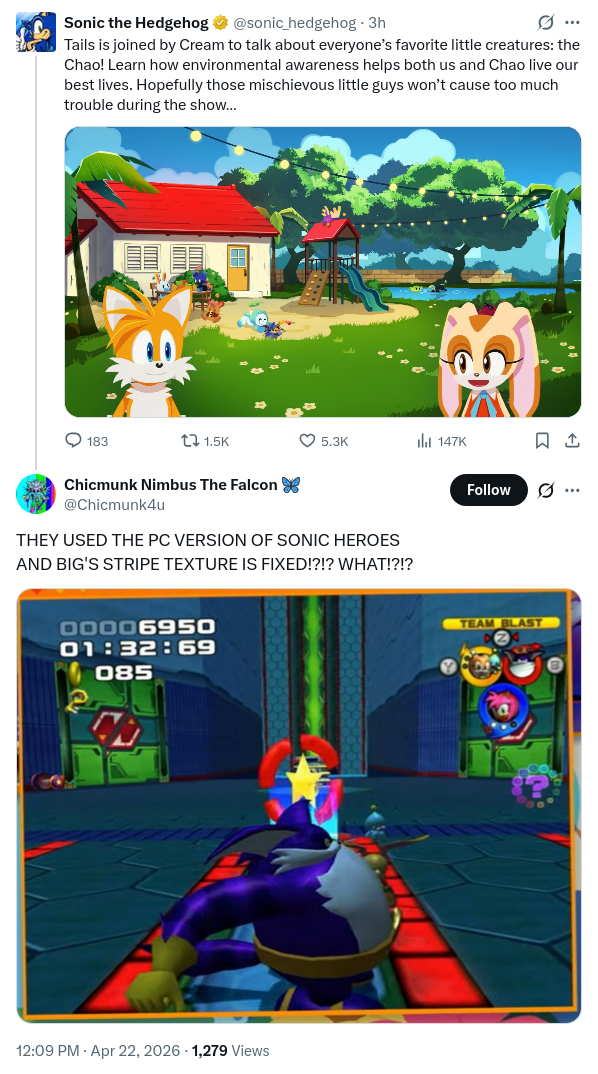Follow Chicmunk Nimbus The Falcon
The width and height of the screenshot is (598, 1074).
488,490
